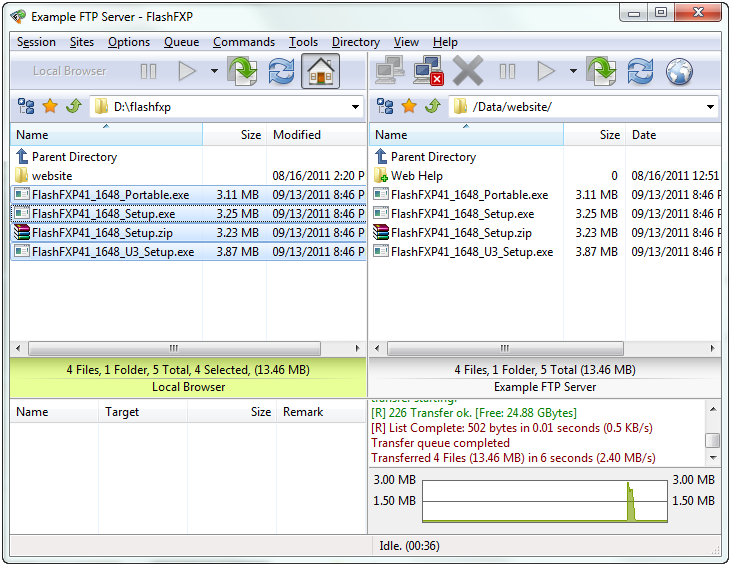
Task: Click the home Local Browser switch icon
Action: tap(320, 71)
